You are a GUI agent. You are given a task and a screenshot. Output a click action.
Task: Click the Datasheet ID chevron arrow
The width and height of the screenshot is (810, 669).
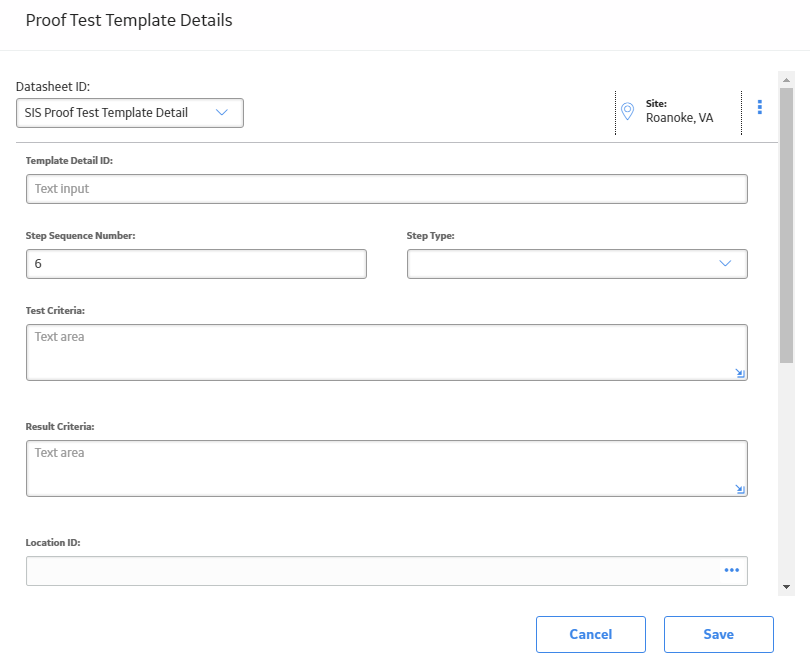coord(222,113)
